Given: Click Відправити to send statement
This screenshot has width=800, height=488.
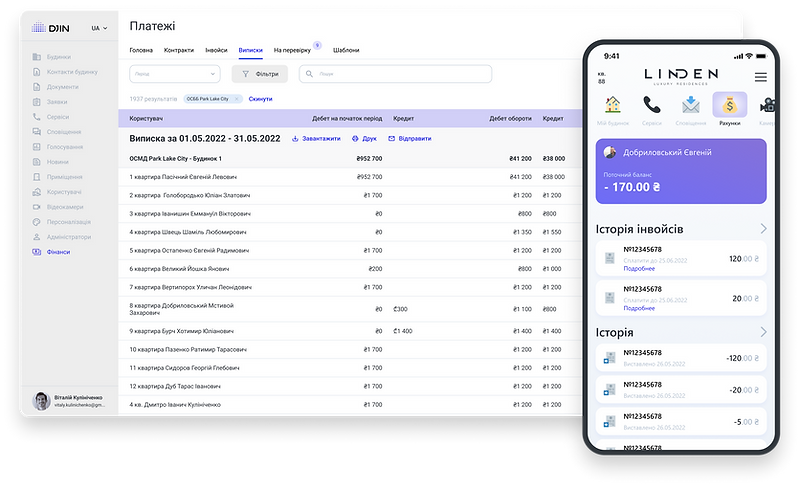Looking at the screenshot, I should pyautogui.click(x=410, y=138).
